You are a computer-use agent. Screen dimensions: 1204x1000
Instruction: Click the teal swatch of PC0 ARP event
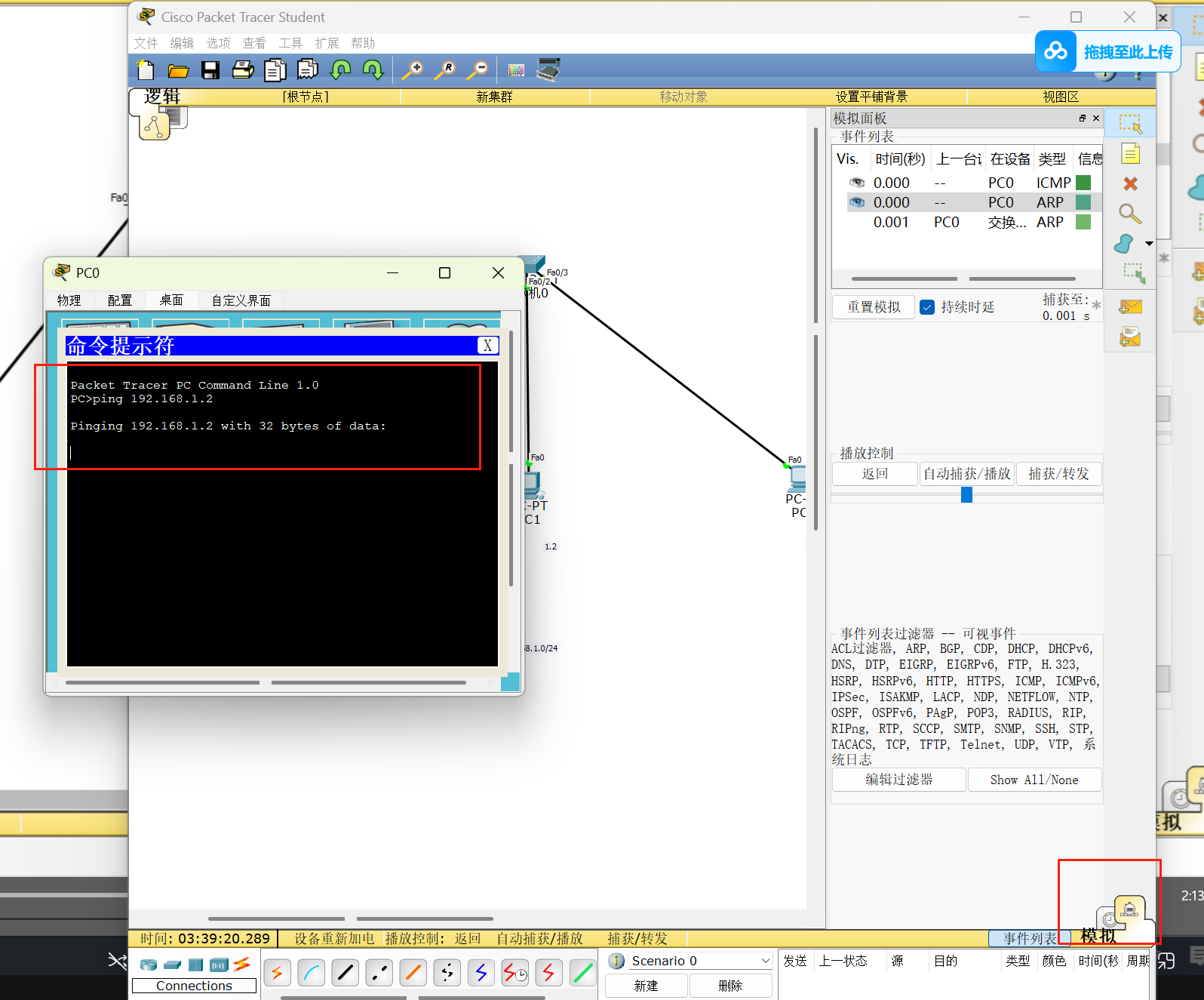click(x=1083, y=202)
